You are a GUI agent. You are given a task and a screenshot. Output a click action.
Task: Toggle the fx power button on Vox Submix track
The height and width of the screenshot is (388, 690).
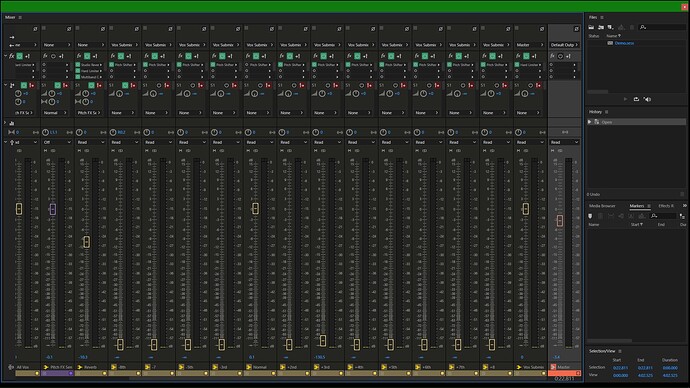pos(526,56)
